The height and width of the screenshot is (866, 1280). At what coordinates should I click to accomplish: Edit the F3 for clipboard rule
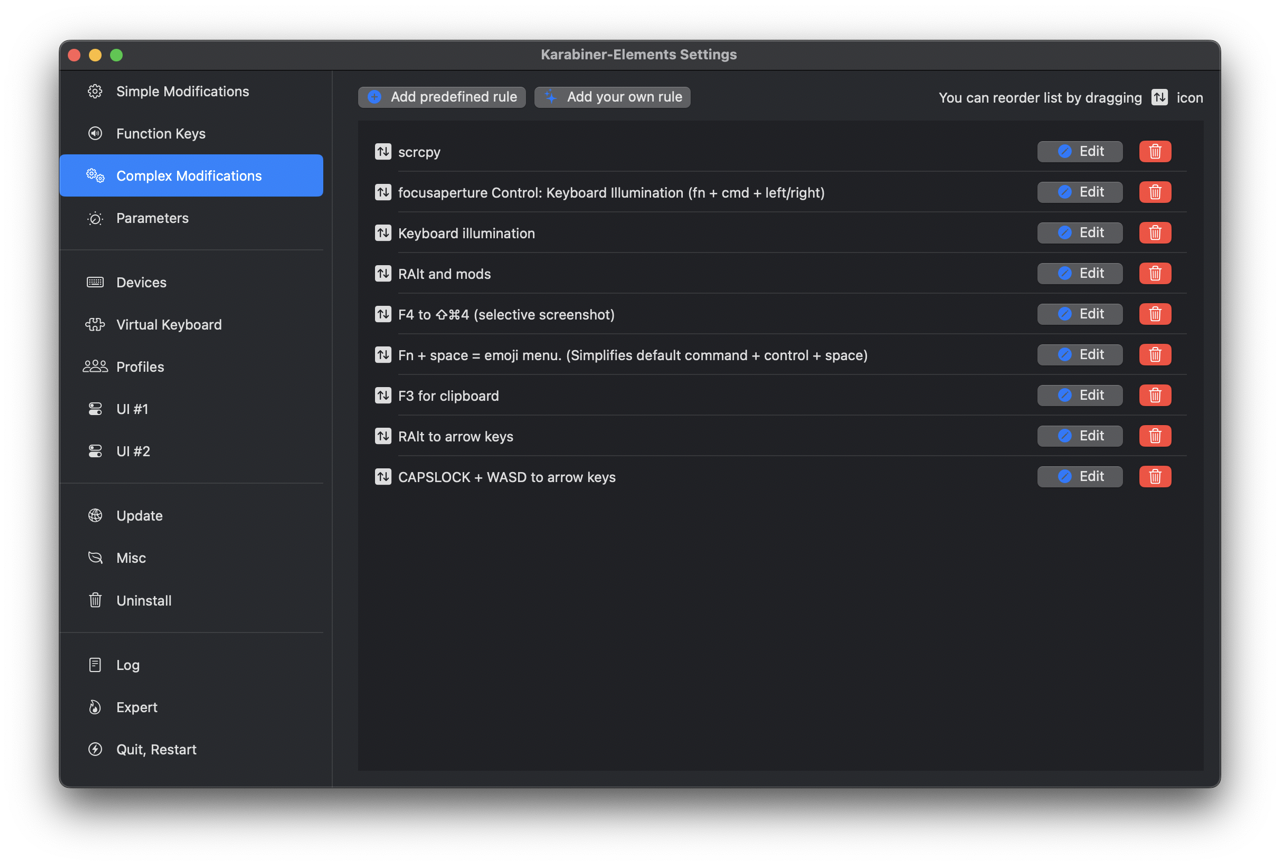coord(1080,395)
